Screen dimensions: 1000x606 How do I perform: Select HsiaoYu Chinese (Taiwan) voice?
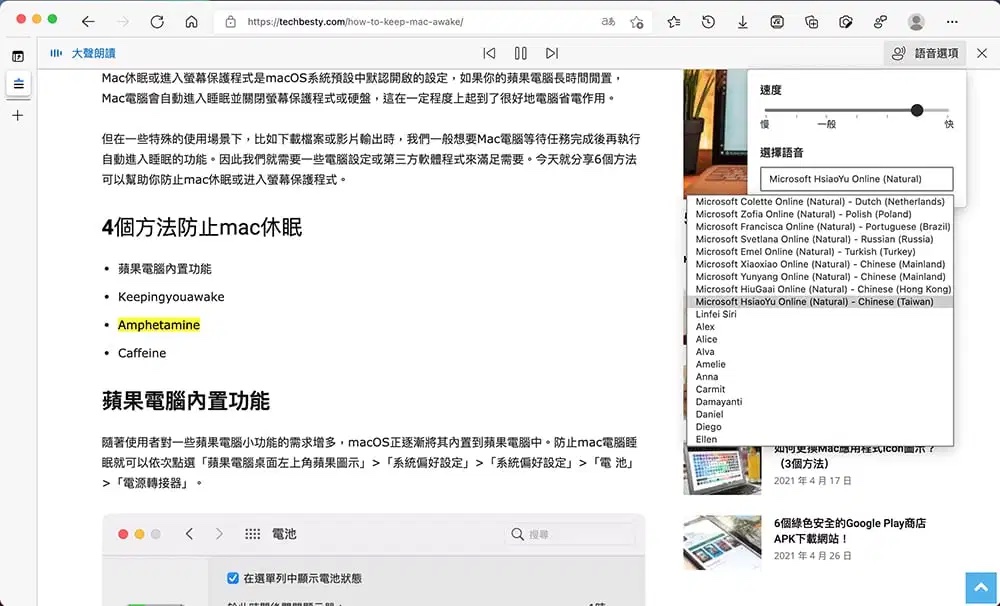tap(820, 302)
